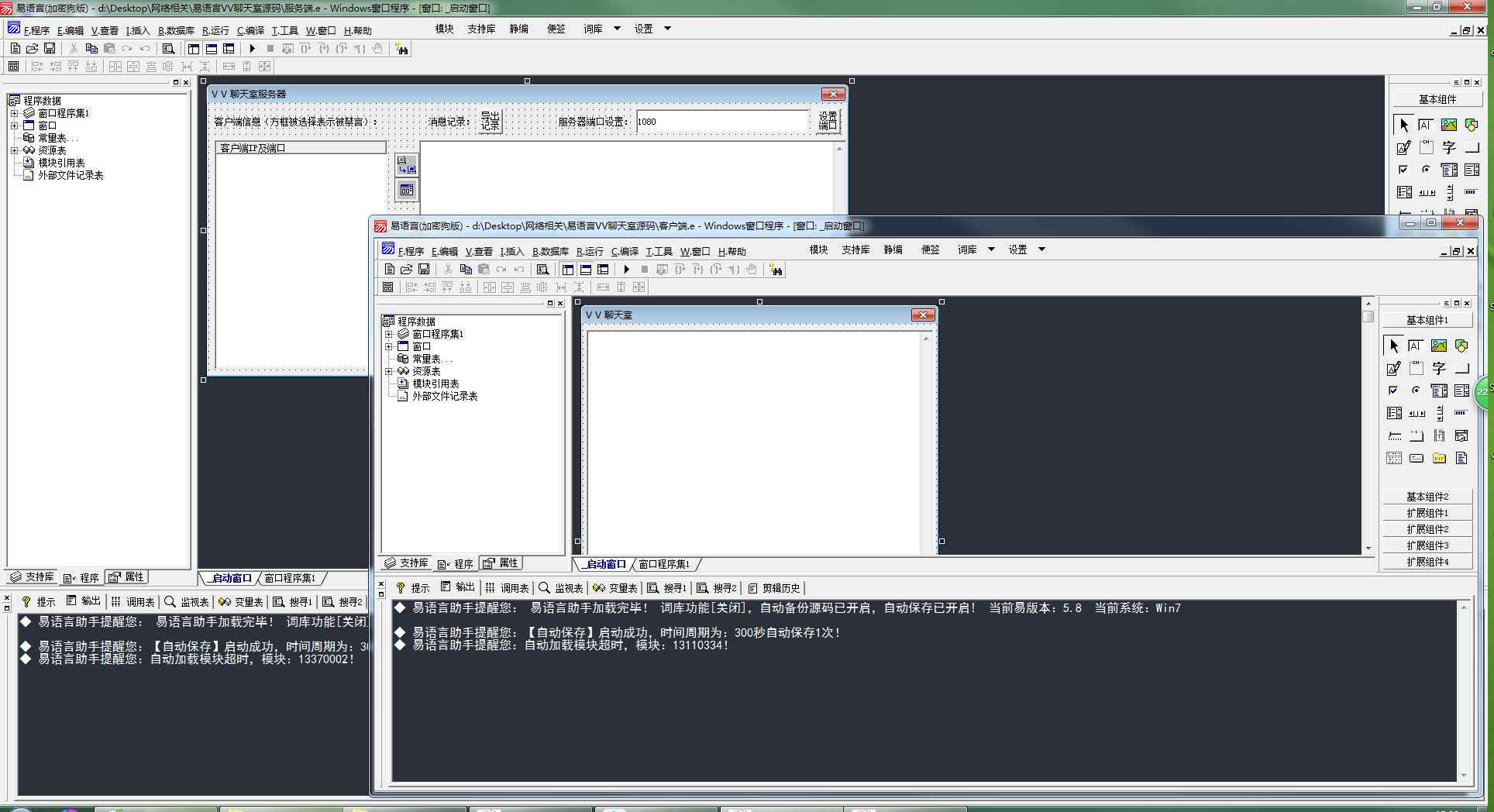The width and height of the screenshot is (1494, 812).
Task: Open 设置 dropdown arrow in client window
Action: (1042, 249)
